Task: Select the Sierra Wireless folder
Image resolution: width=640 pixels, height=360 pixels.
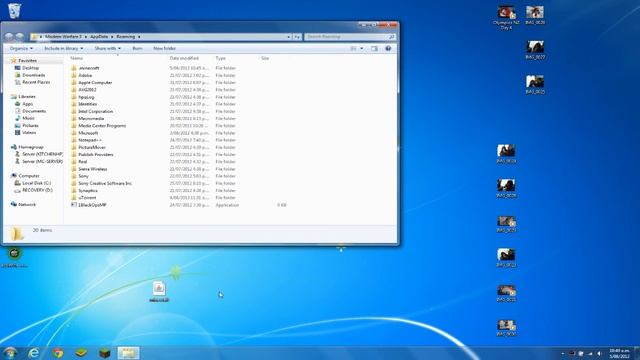Action: [x=93, y=169]
